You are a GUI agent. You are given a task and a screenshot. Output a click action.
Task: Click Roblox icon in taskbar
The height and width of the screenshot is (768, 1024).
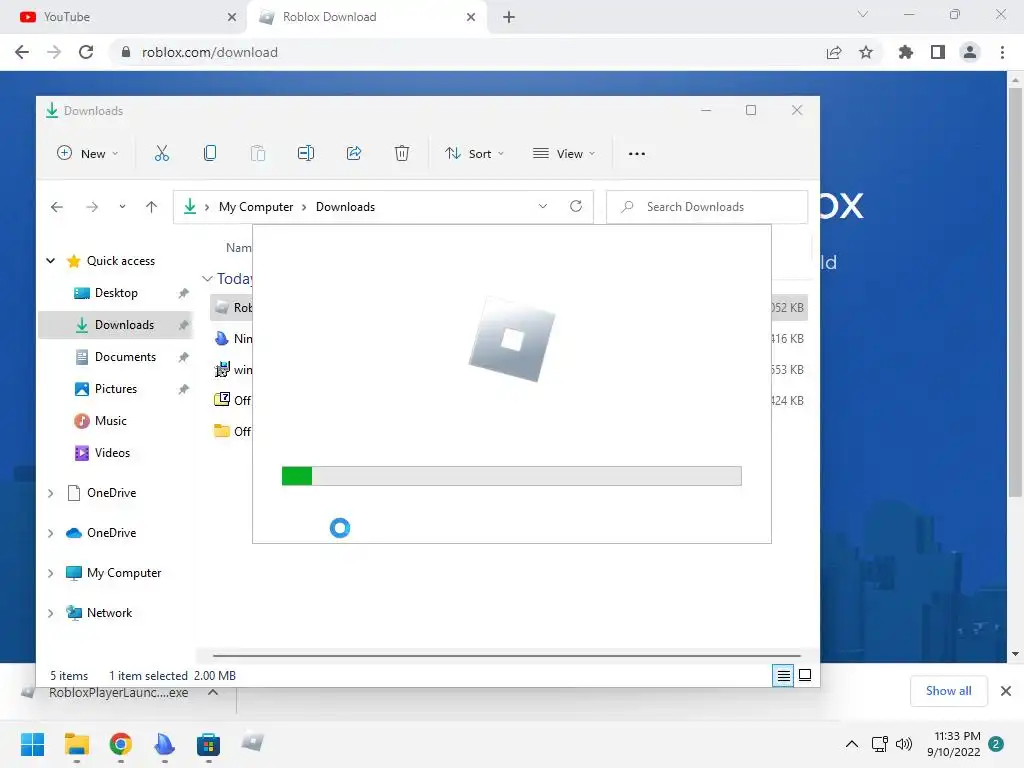pyautogui.click(x=252, y=742)
